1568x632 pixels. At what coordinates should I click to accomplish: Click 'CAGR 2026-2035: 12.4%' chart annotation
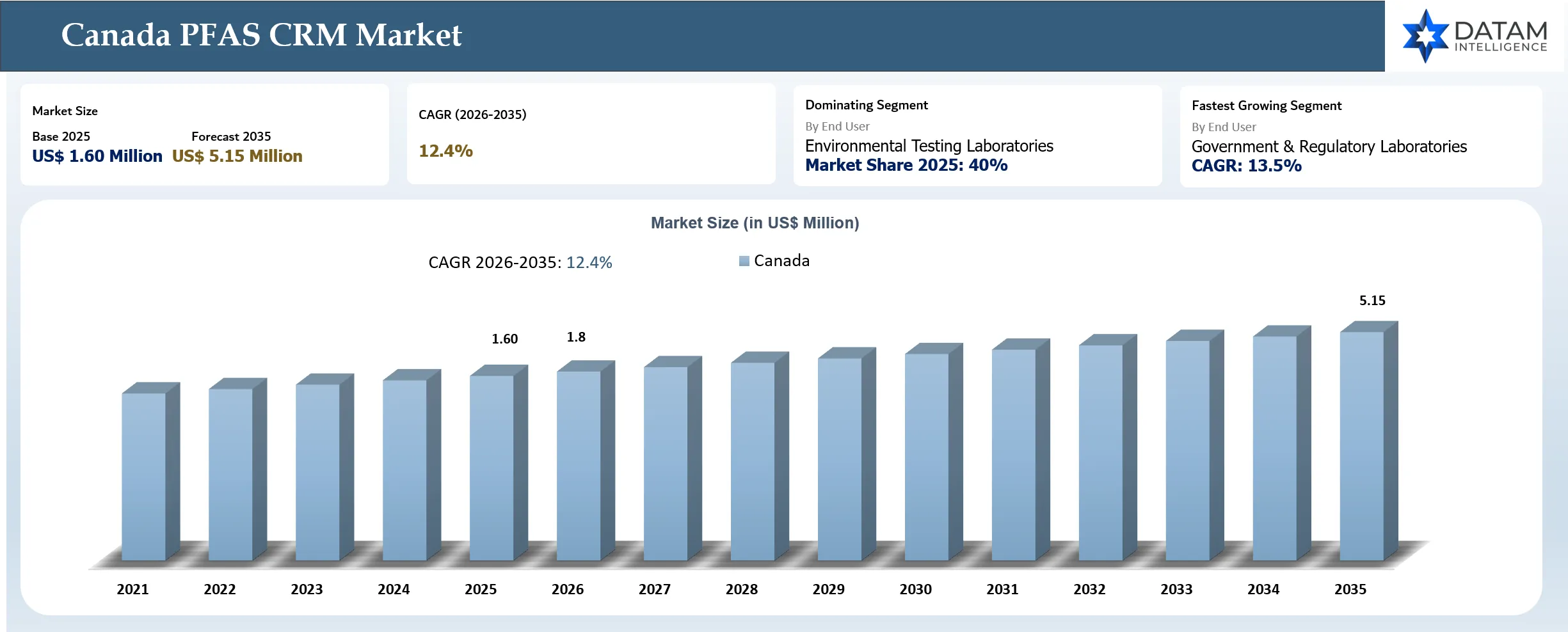click(520, 262)
